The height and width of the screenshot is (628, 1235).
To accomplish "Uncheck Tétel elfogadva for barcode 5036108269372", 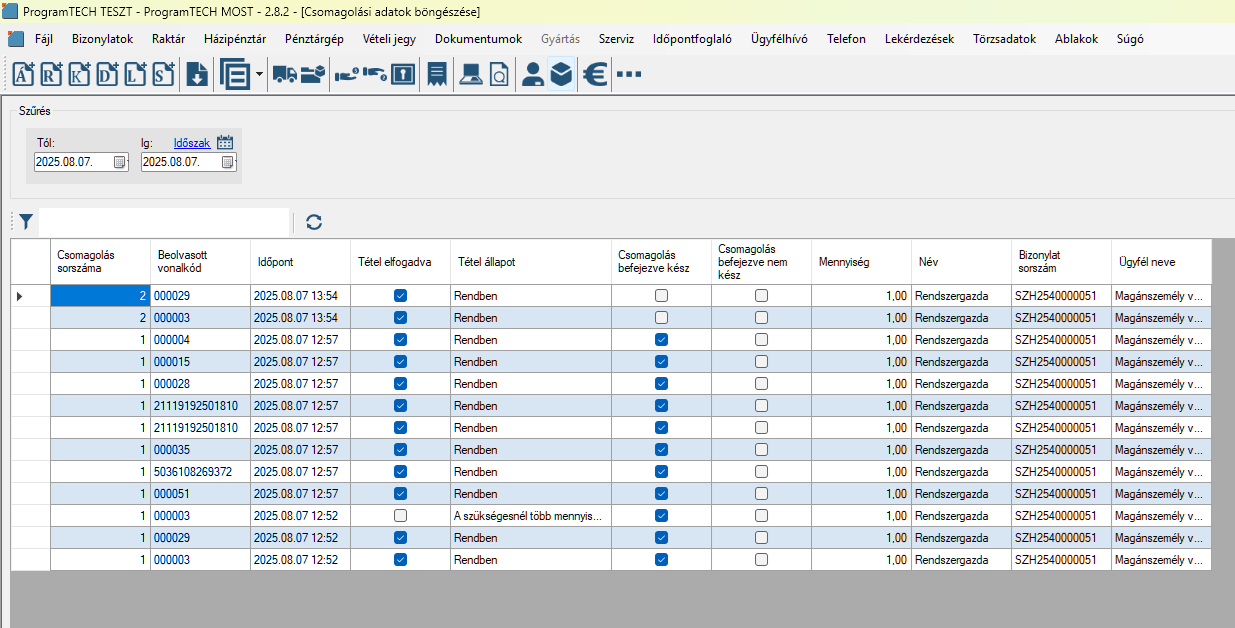I will point(400,472).
